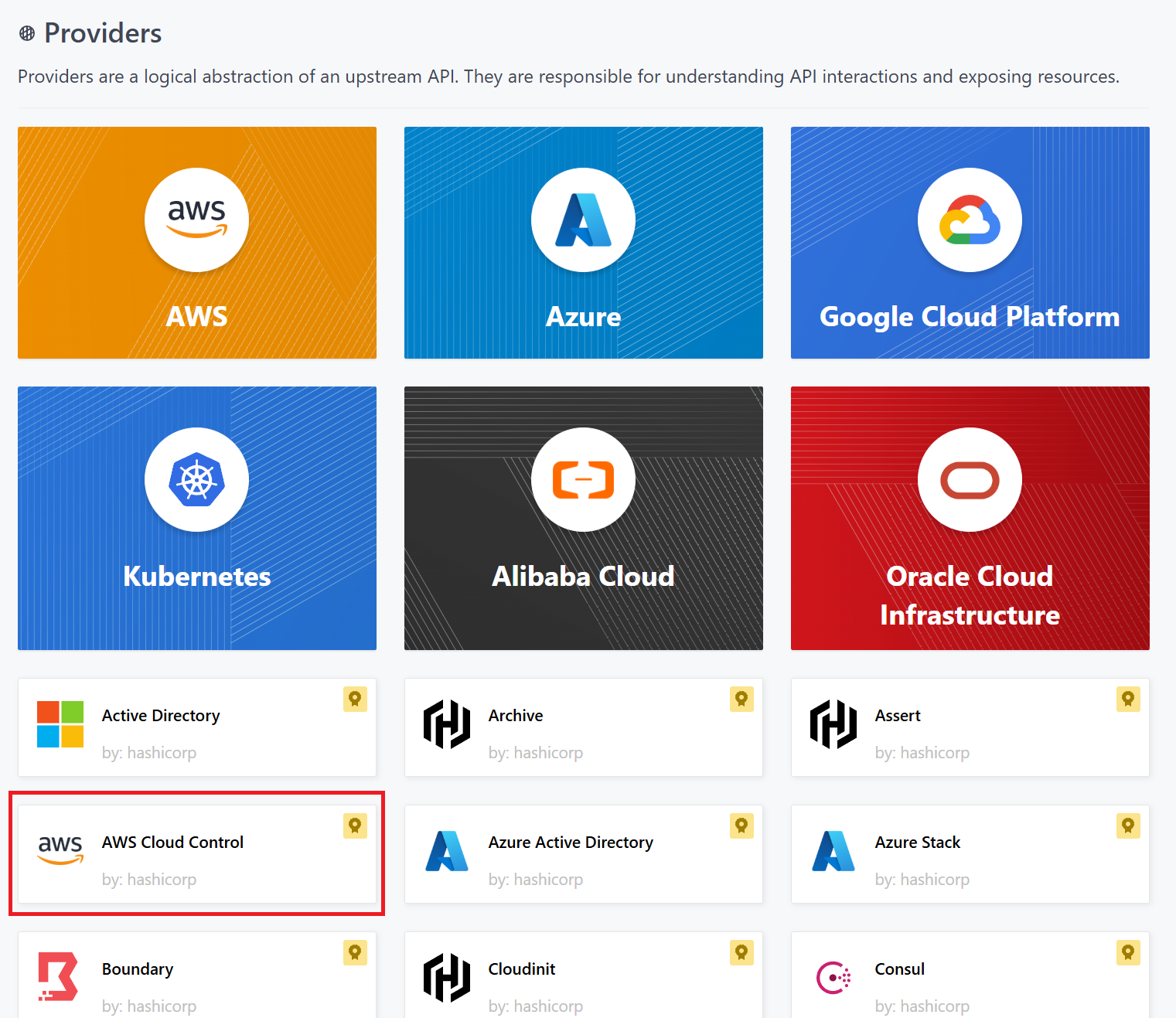Click the Oracle Cloud Infrastructure card title

point(970,595)
